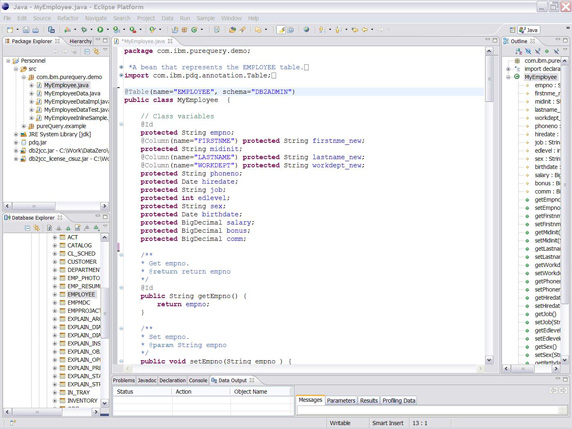Expand the ACT table node

[55, 237]
